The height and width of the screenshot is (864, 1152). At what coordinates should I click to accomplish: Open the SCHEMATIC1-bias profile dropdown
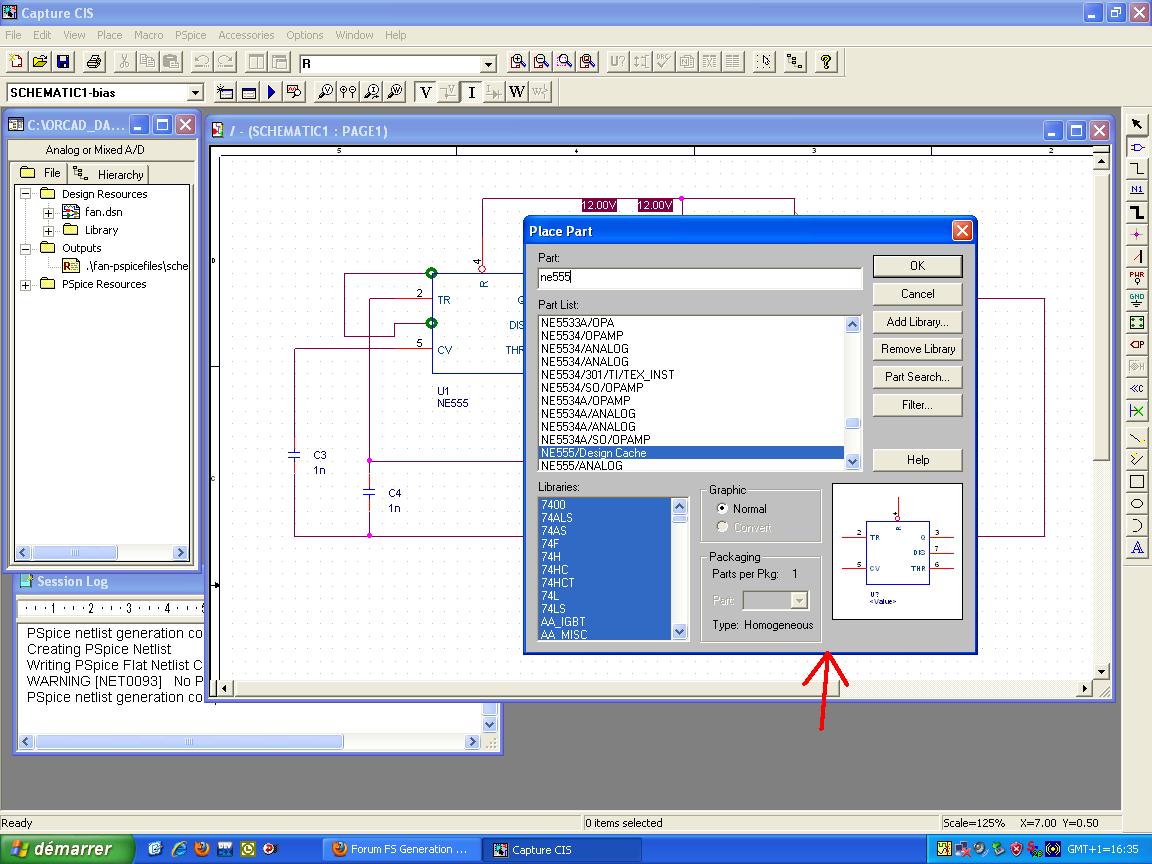pos(196,93)
